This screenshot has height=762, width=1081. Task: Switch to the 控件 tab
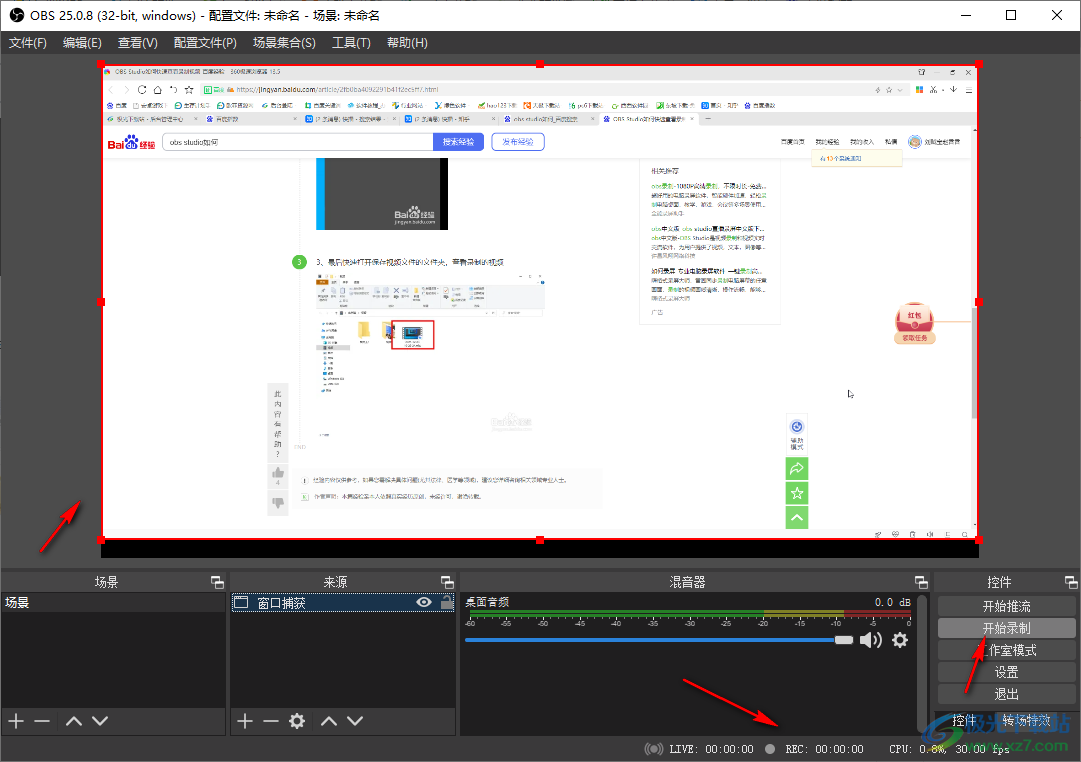coord(964,721)
